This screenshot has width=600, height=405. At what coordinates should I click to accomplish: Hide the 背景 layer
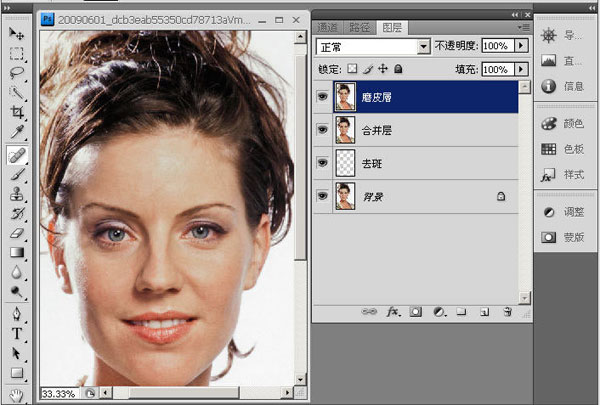coord(323,197)
